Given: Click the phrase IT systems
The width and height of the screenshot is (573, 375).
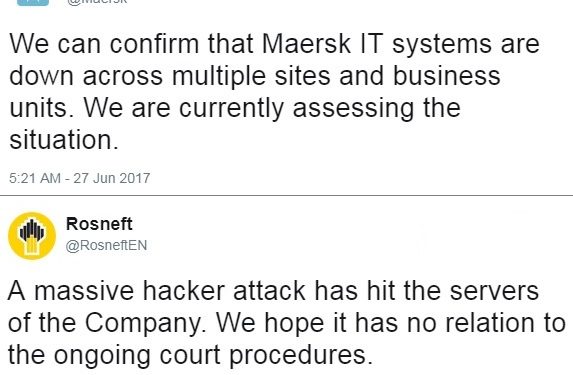Looking at the screenshot, I should click(426, 45).
